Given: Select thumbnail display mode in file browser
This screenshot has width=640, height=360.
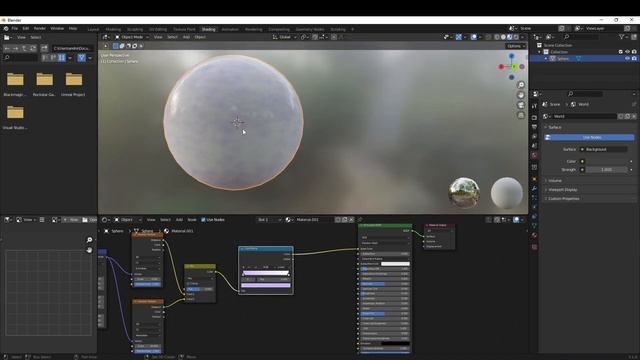Looking at the screenshot, I should click(x=62, y=58).
